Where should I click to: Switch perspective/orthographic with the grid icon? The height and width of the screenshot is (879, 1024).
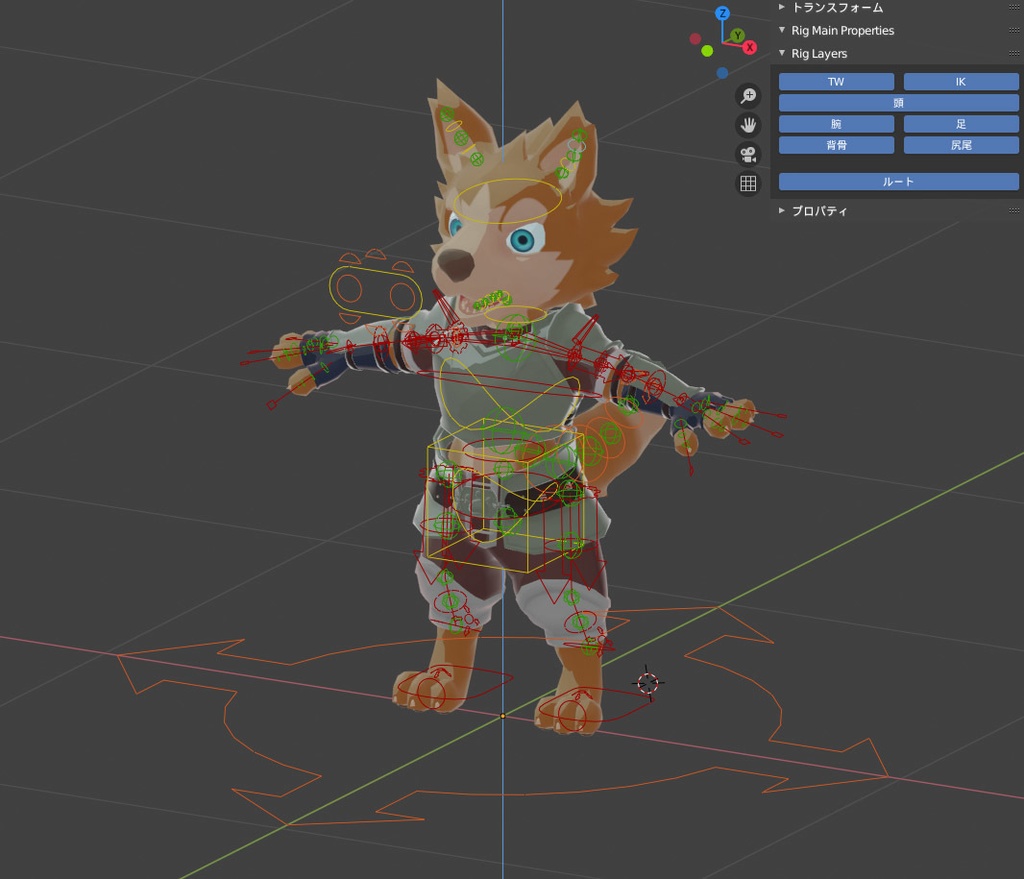click(748, 184)
